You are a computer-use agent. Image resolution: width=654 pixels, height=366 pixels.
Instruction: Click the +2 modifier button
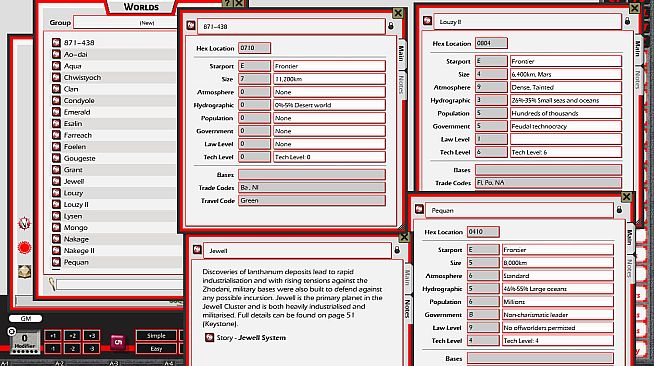tap(72, 336)
